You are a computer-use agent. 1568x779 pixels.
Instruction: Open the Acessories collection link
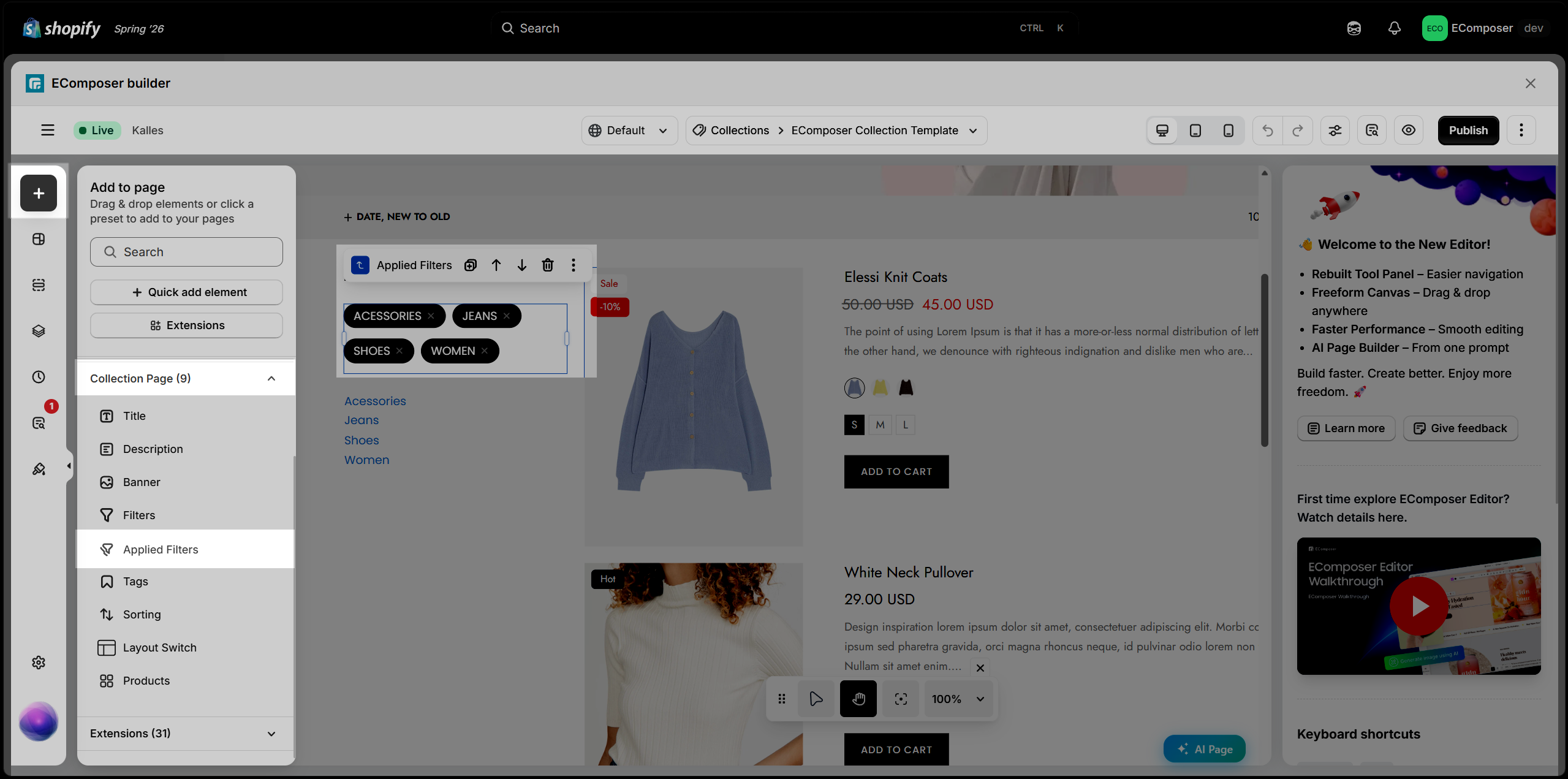click(375, 401)
